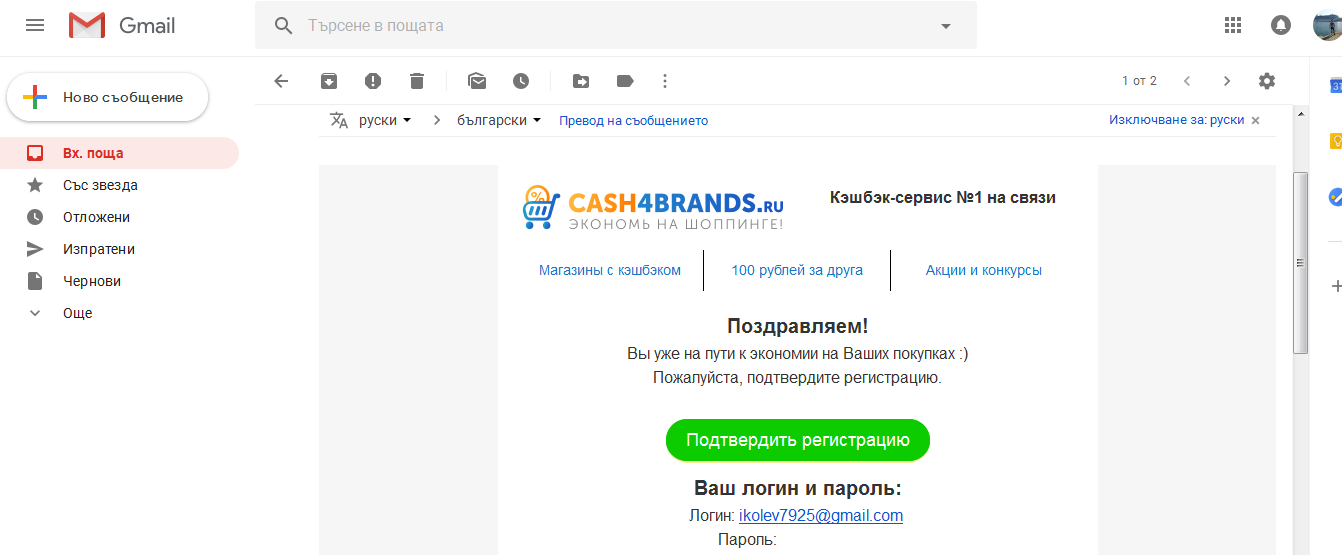Open Keep notes side panel icon
Viewport: 1342px width, 555px height.
pyautogui.click(x=1334, y=141)
